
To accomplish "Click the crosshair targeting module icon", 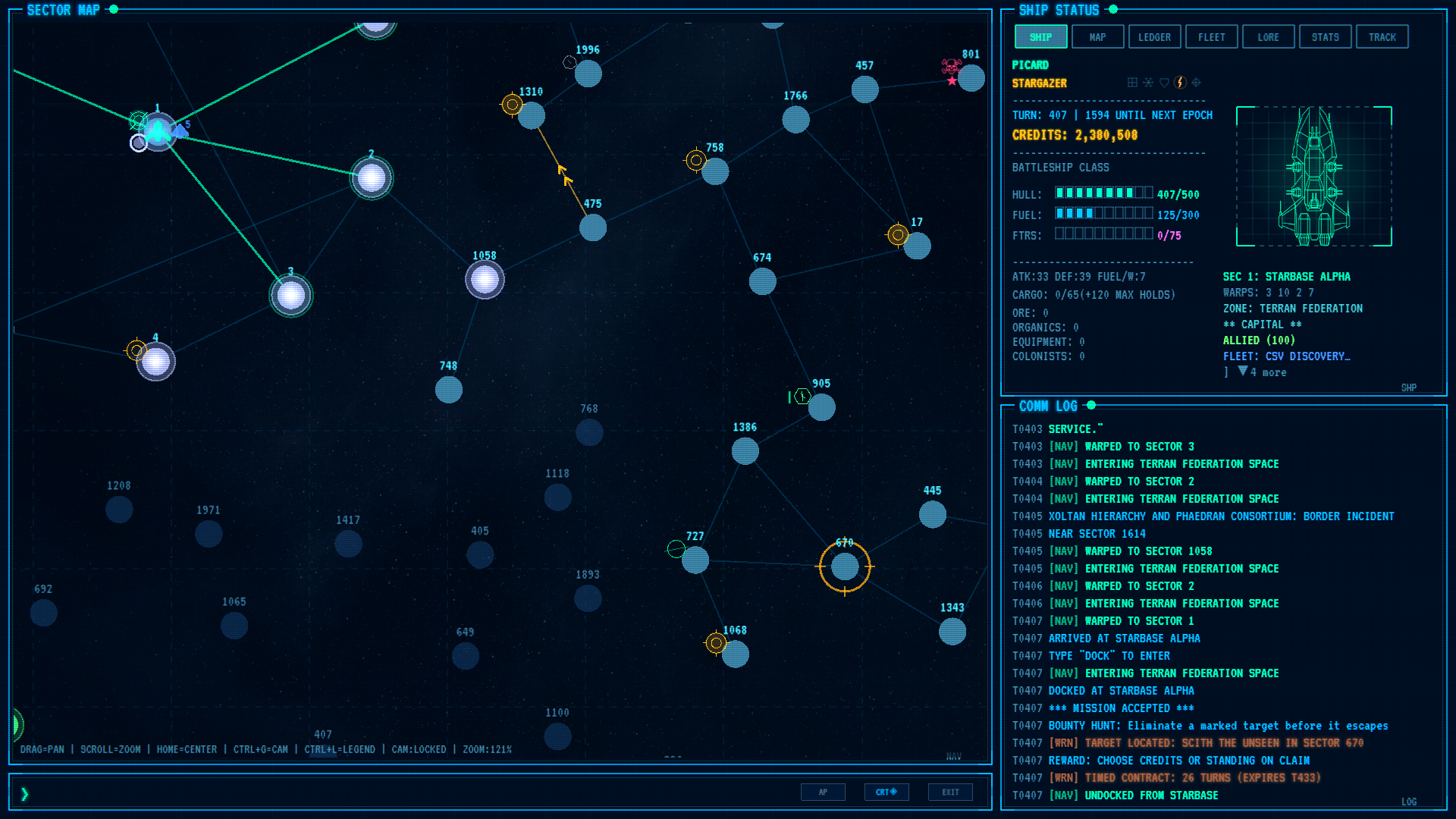I will (x=1196, y=83).
